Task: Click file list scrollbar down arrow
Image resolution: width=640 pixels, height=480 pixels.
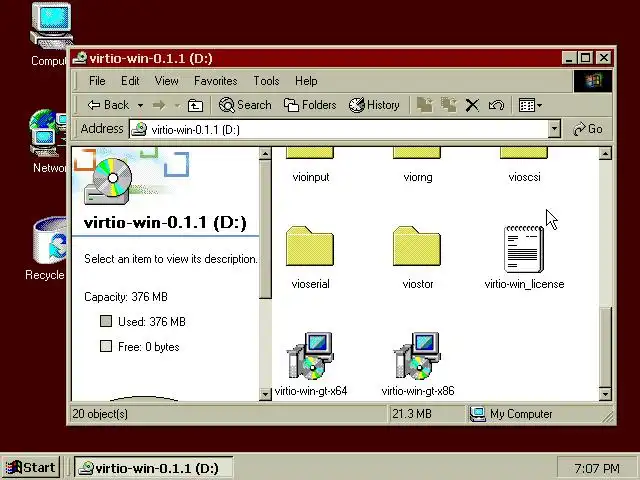Action: coord(605,394)
